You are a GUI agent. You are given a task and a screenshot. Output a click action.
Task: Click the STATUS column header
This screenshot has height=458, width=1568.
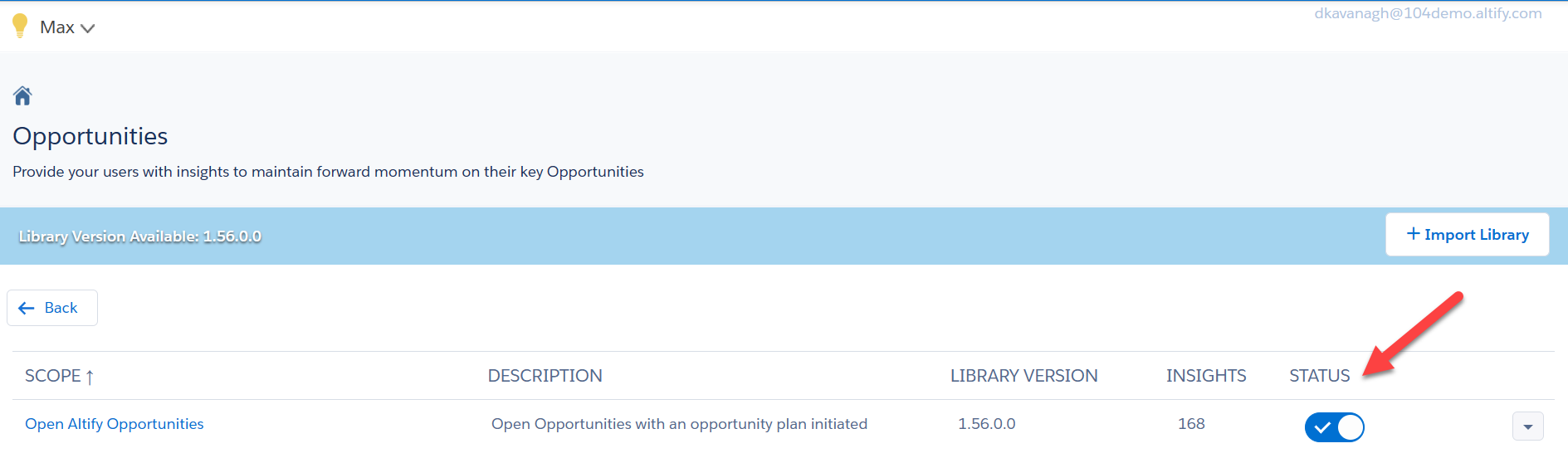[x=1319, y=376]
